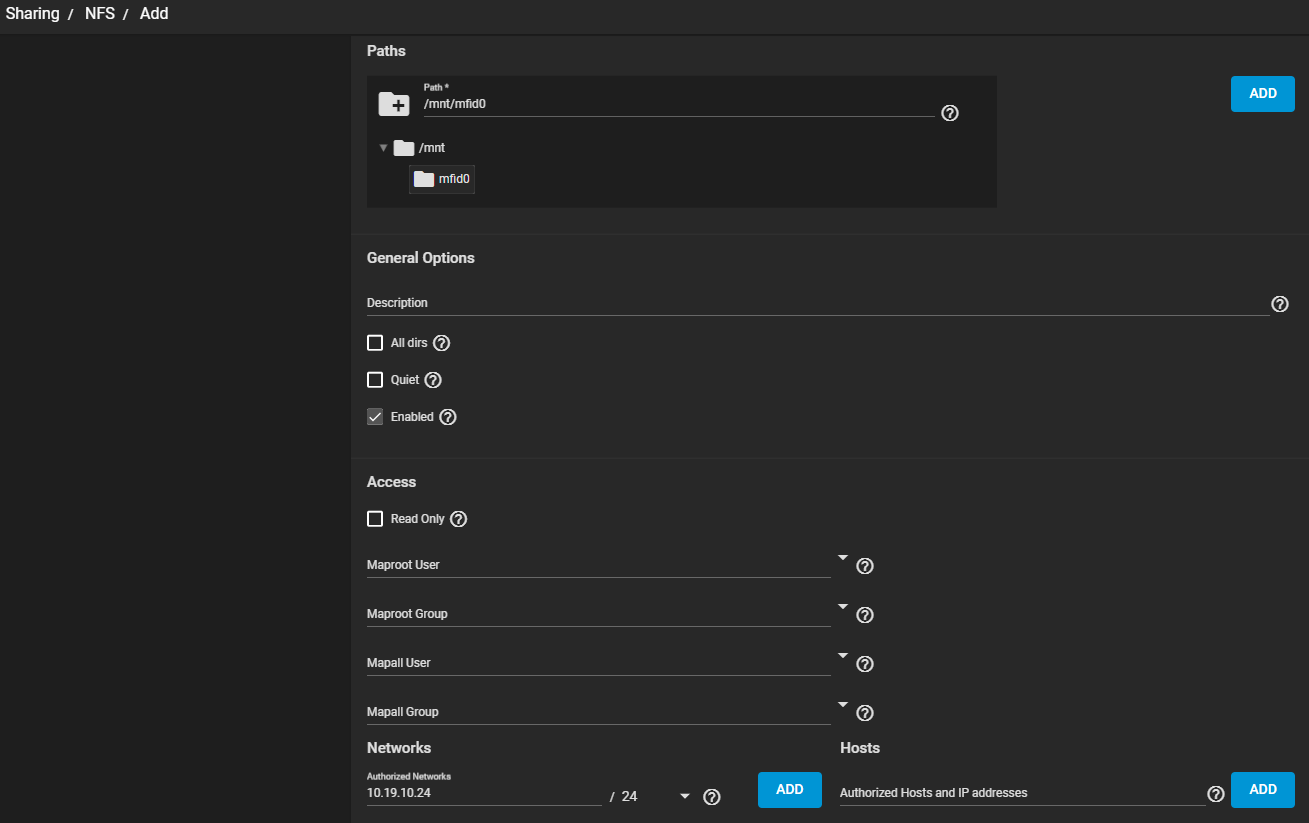Click ADD button for Hosts
This screenshot has width=1309, height=823.
1263,789
